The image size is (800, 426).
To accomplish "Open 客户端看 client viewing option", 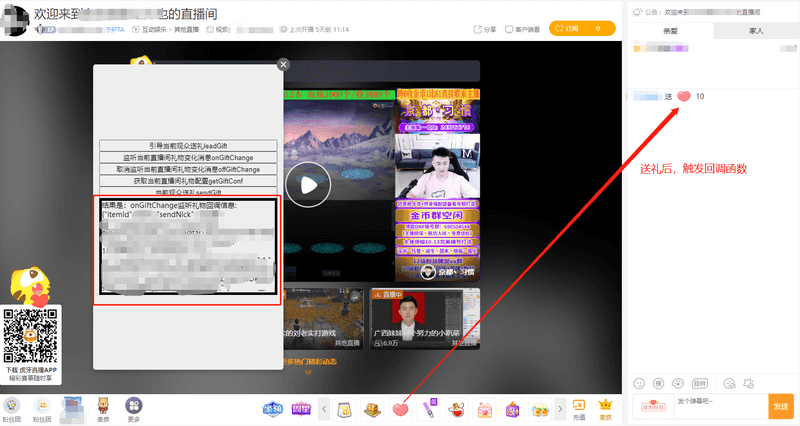I will pos(522,30).
